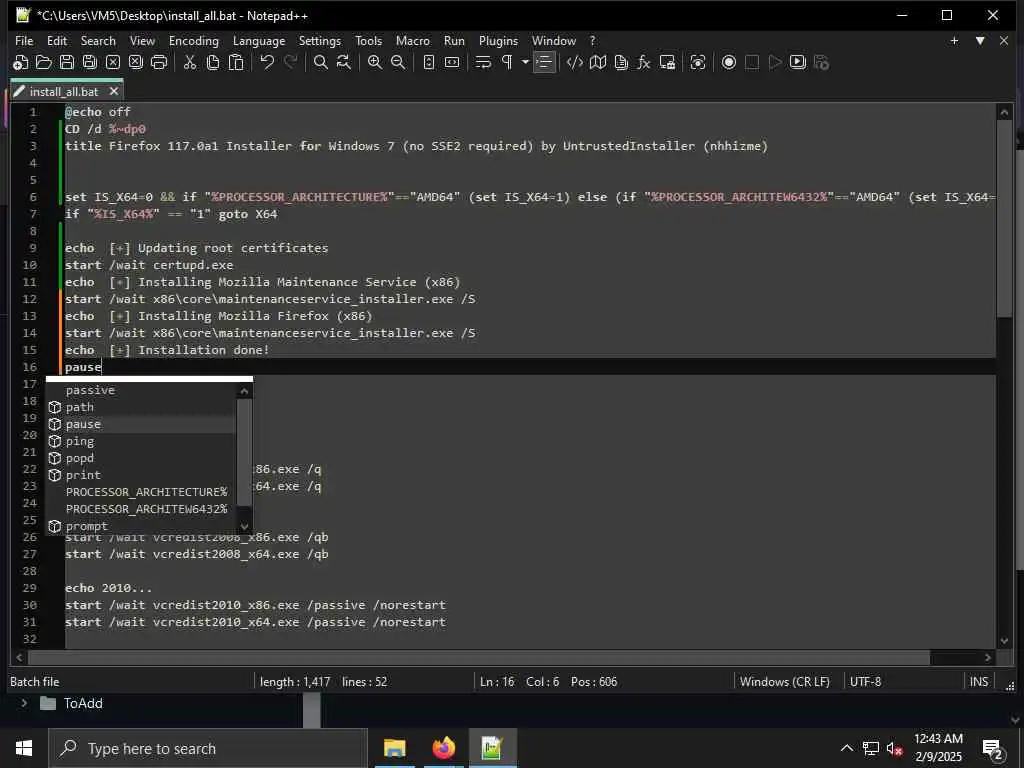This screenshot has height=768, width=1024.
Task: Open the Macro menu
Action: point(413,40)
